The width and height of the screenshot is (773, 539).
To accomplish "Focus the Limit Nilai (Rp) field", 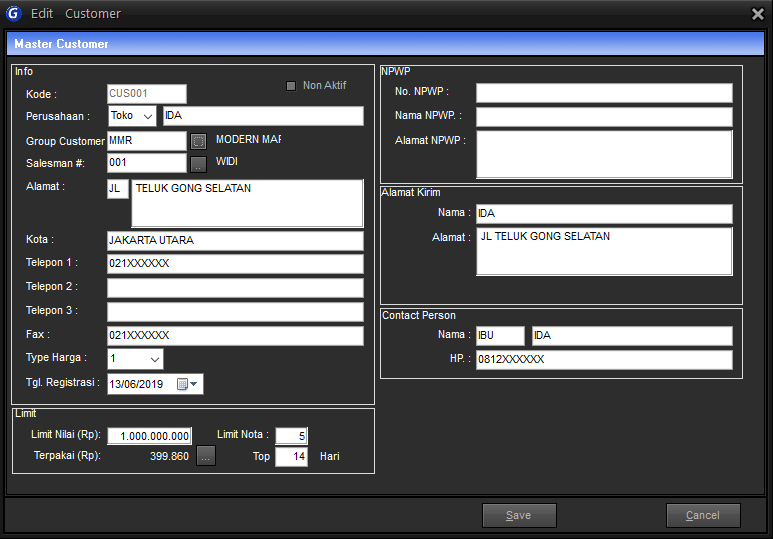I will pyautogui.click(x=149, y=436).
